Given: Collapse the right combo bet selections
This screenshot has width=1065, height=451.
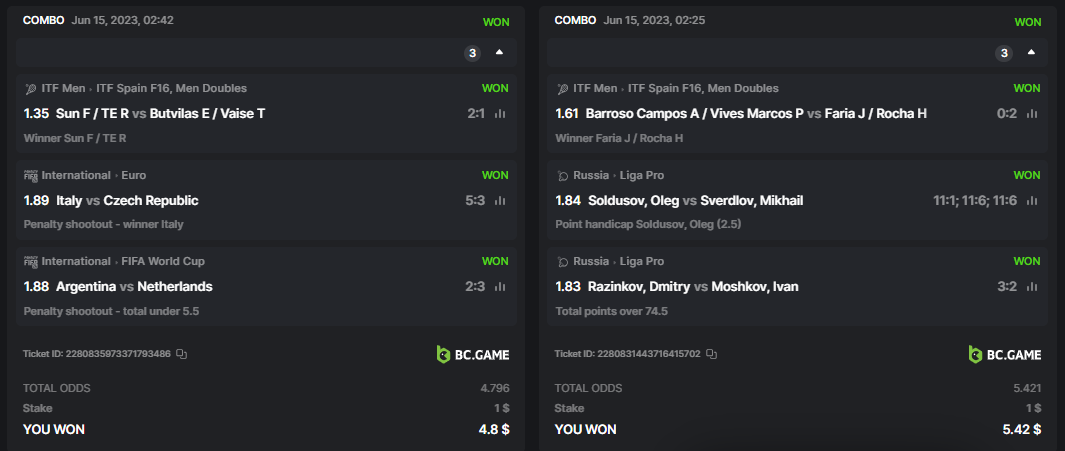Looking at the screenshot, I should [1031, 52].
